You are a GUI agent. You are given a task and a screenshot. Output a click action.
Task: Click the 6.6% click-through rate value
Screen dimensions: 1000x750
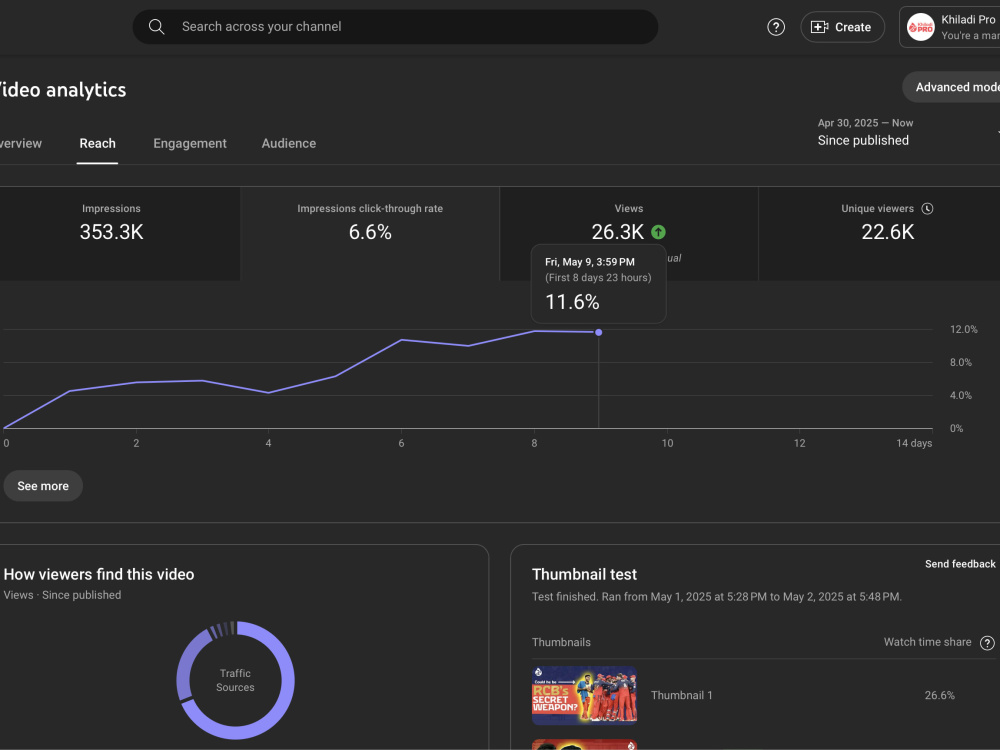click(x=370, y=232)
